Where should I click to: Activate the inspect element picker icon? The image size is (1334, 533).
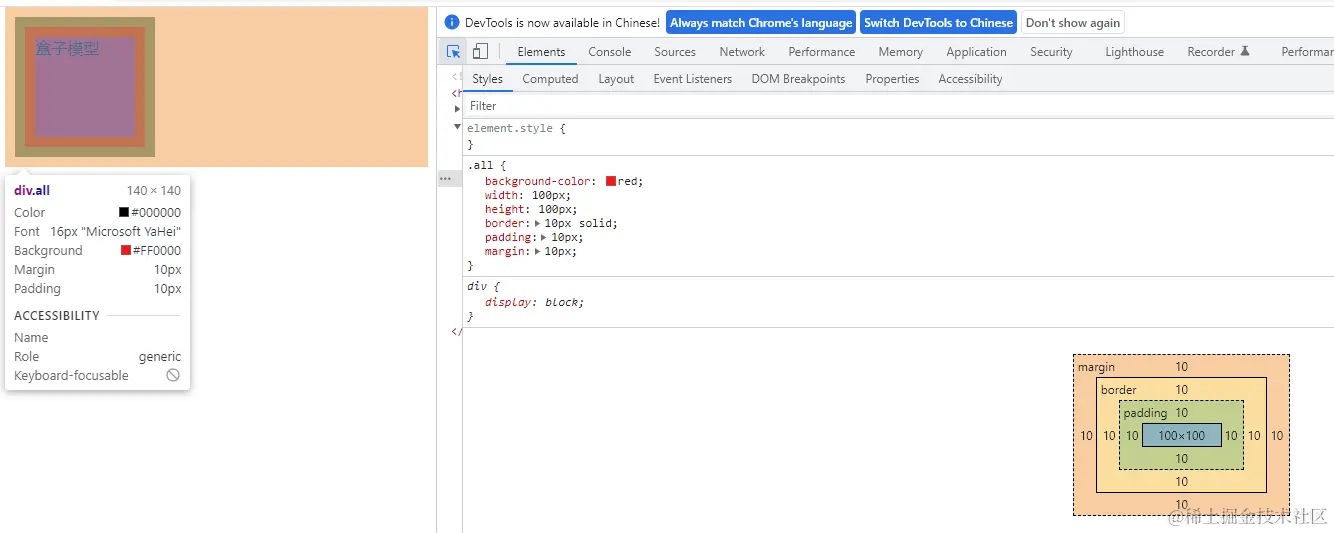point(454,52)
